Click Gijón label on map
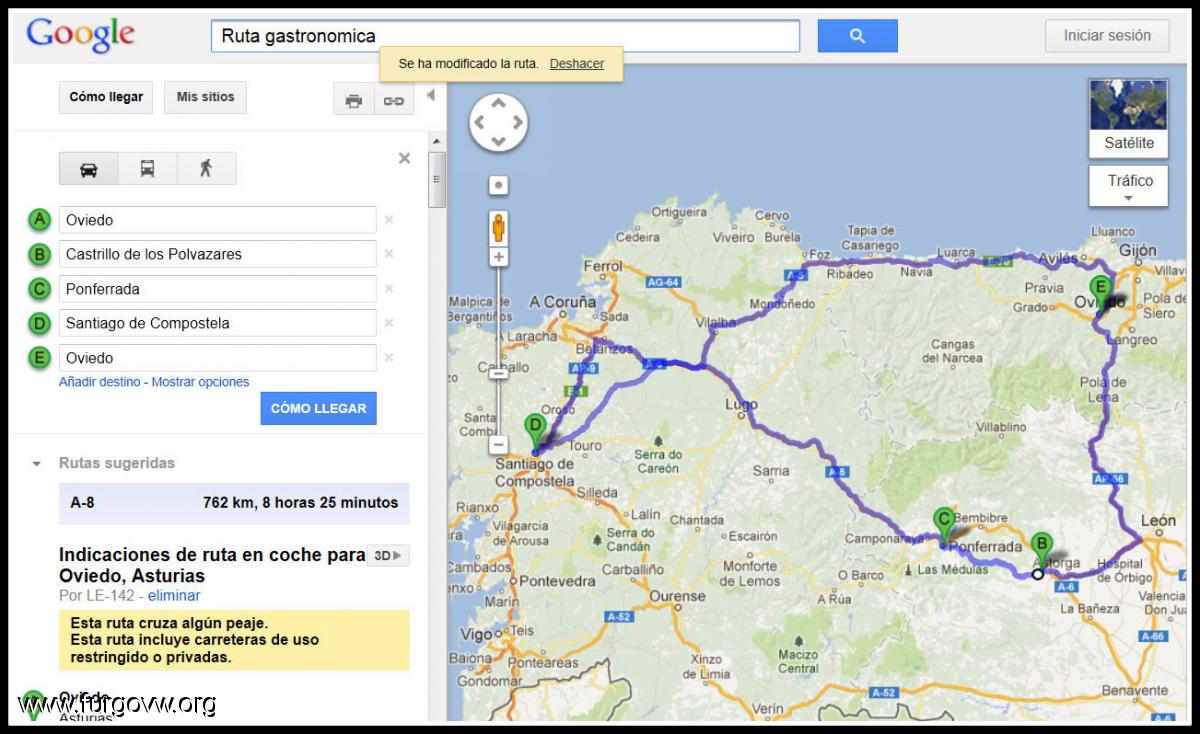This screenshot has width=1200, height=734. 1137,251
